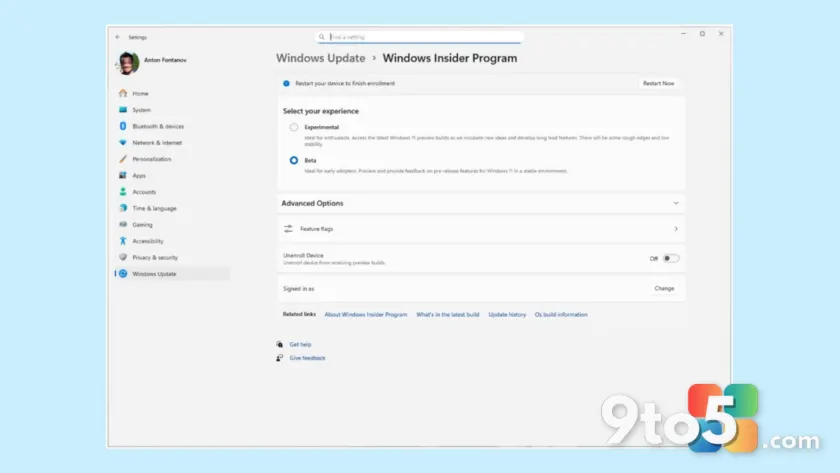840x473 pixels.
Task: Open What's in the latest build link
Action: (447, 314)
